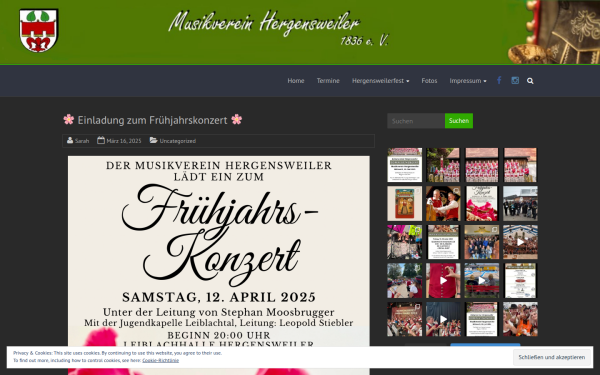Open the Einladung zum Frühjahrskonzert post title

(152, 120)
